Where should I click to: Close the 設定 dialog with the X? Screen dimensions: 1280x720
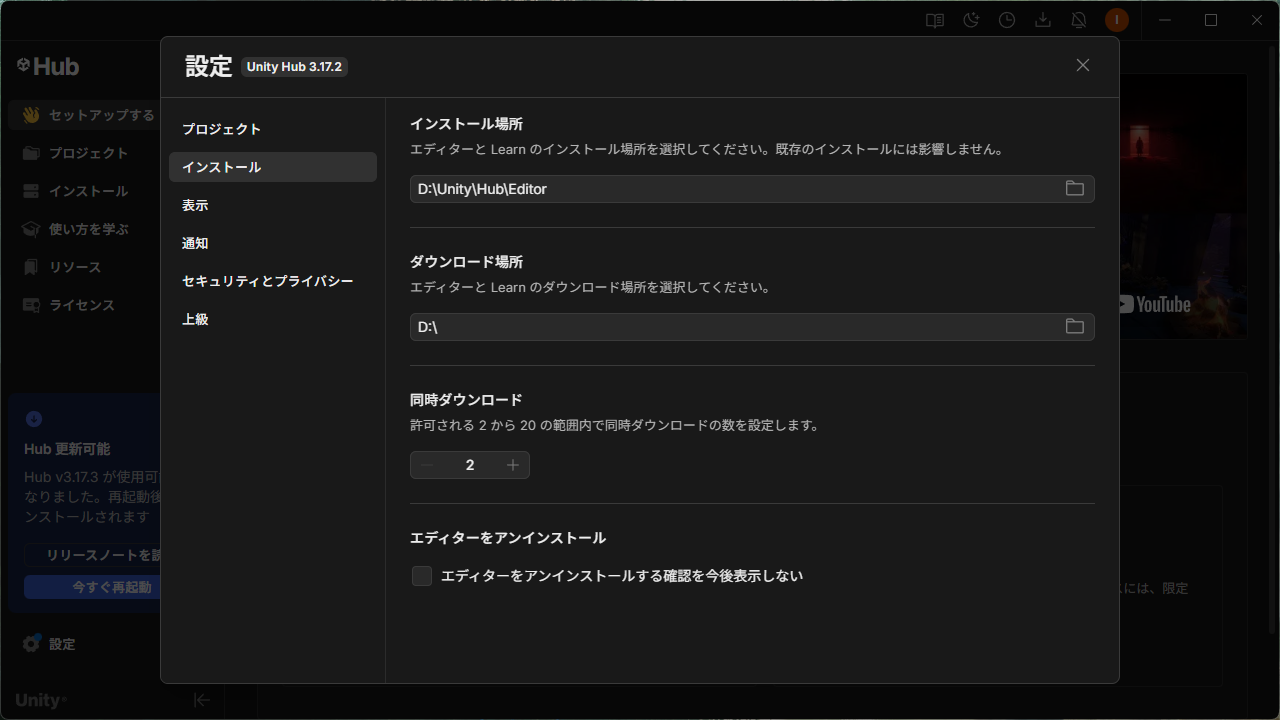tap(1082, 65)
